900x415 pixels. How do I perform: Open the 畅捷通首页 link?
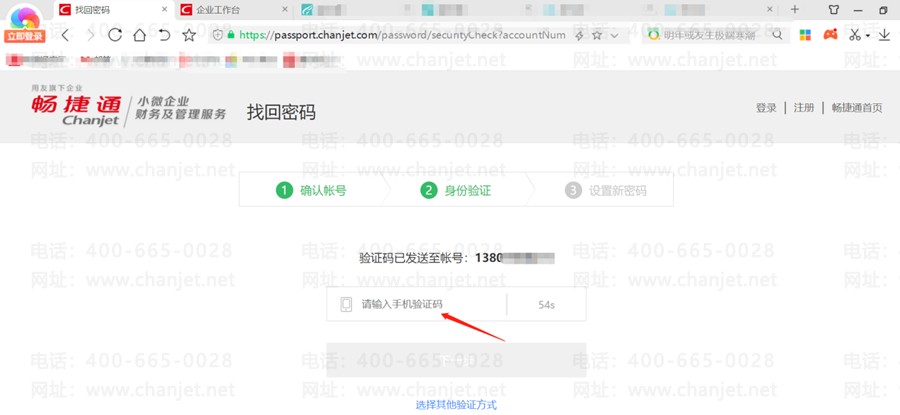(x=856, y=108)
